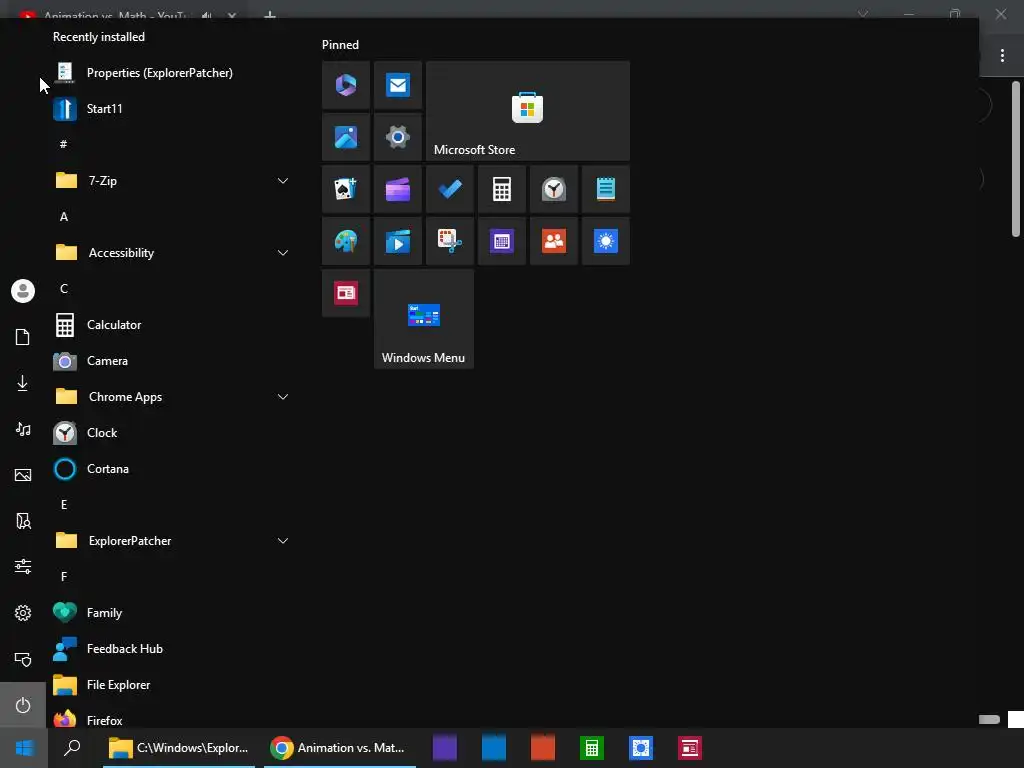The height and width of the screenshot is (768, 1024).
Task: Open the People pinned tile
Action: pyautogui.click(x=554, y=242)
